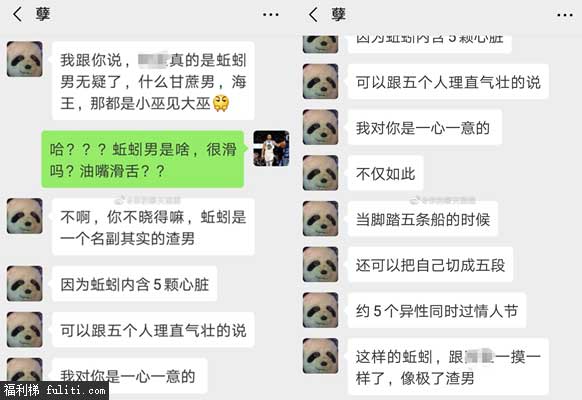Tap panda avatar beside '因为蚯蚓内含5颗心脏' in left chat

[x=24, y=283]
